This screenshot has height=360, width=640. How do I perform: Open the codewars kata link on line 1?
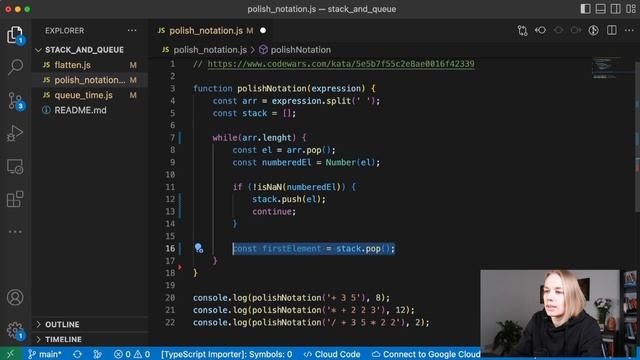pyautogui.click(x=341, y=64)
